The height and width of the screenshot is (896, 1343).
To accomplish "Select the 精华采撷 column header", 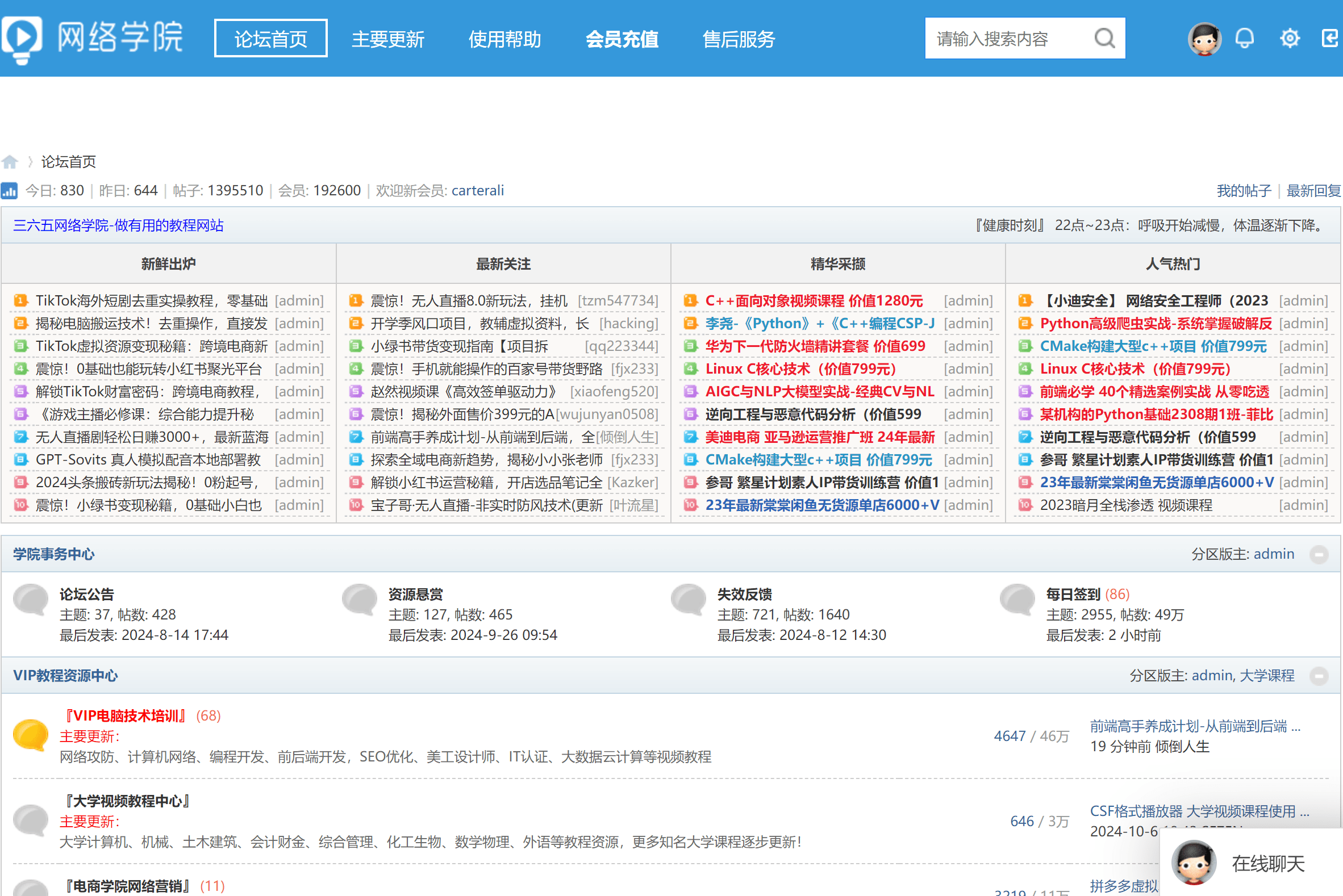I will [x=837, y=263].
